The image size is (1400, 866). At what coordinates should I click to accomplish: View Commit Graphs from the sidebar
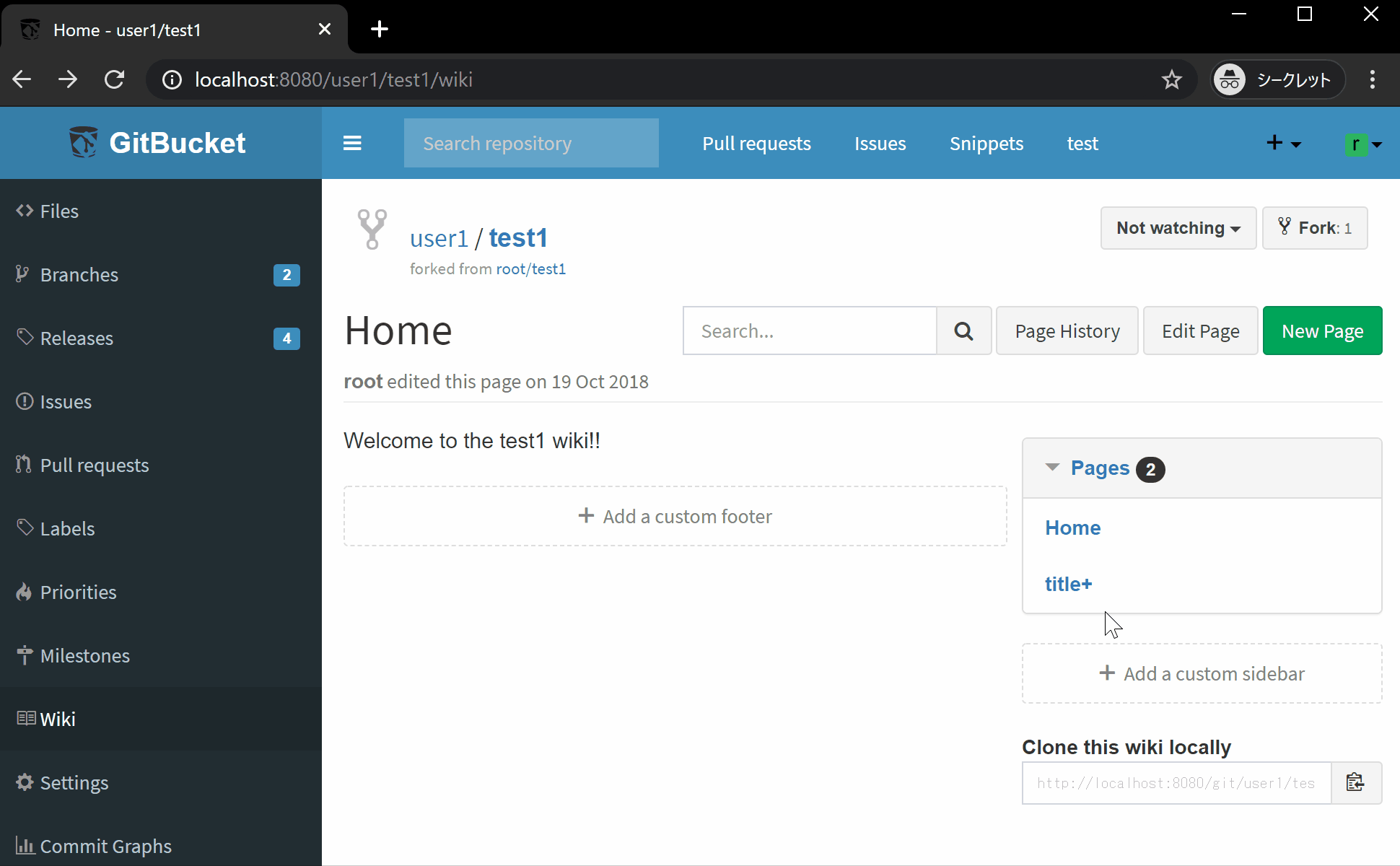(26, 846)
